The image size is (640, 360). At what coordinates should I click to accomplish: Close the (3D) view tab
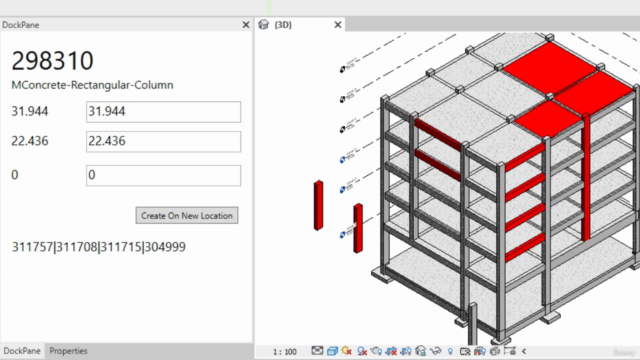pyautogui.click(x=338, y=25)
